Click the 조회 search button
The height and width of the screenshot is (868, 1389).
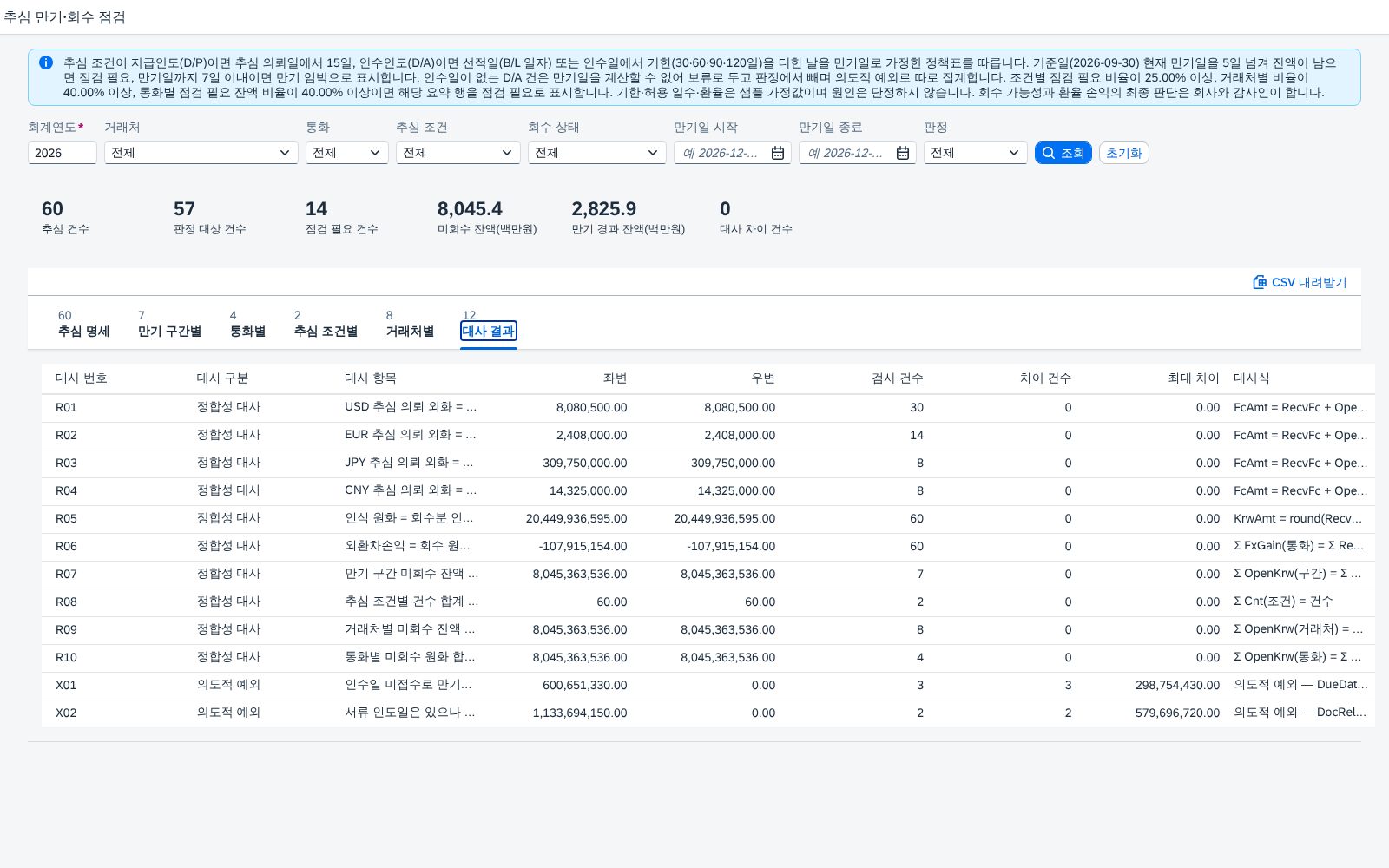[1063, 153]
